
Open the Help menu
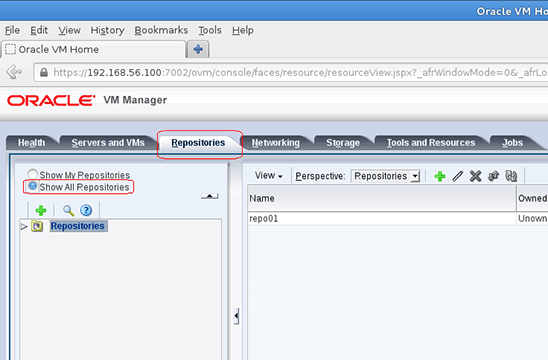coord(243,30)
